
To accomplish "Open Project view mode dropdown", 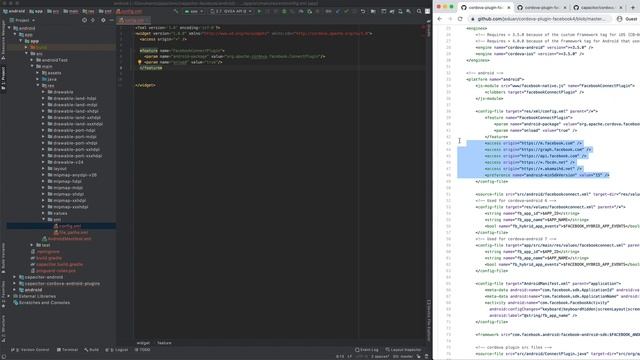I will pyautogui.click(x=22, y=20).
